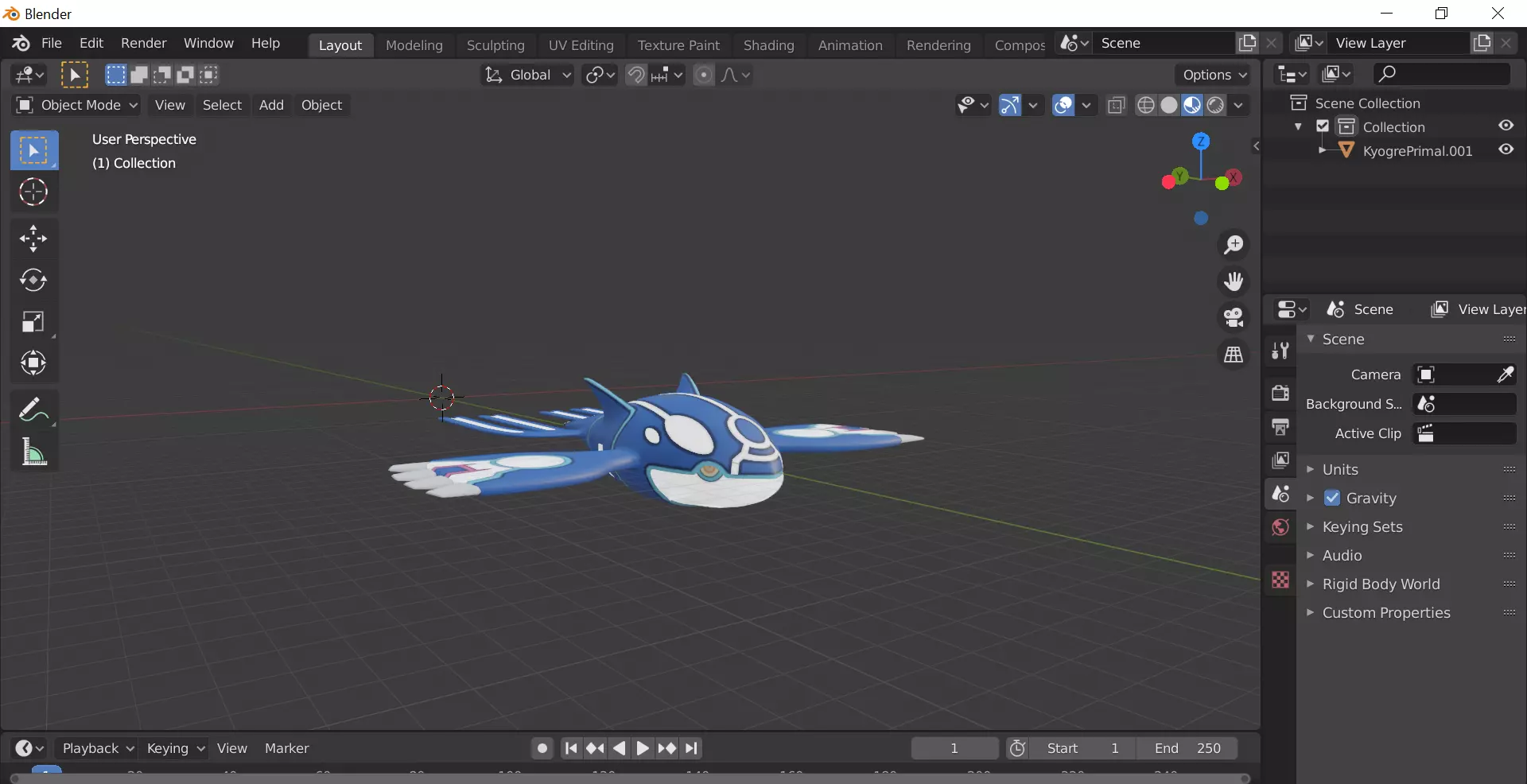Hide KyogrePrimal.001 with its eye icon

(1506, 149)
